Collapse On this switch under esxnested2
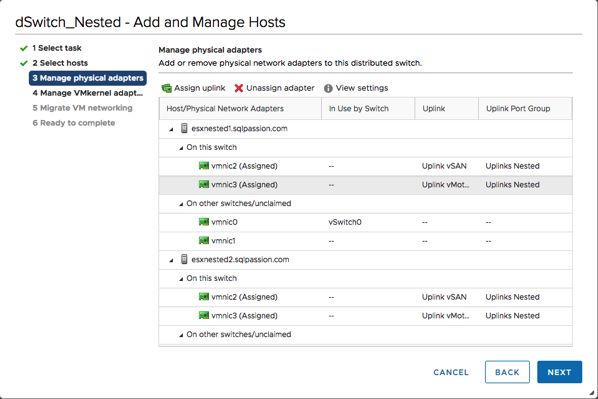Screen dimensions: 598x399 pyautogui.click(x=181, y=279)
